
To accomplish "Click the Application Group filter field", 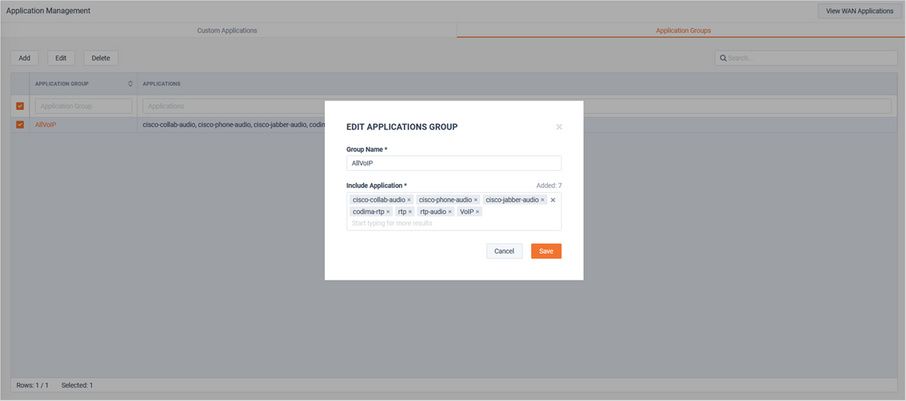I will tap(84, 106).
